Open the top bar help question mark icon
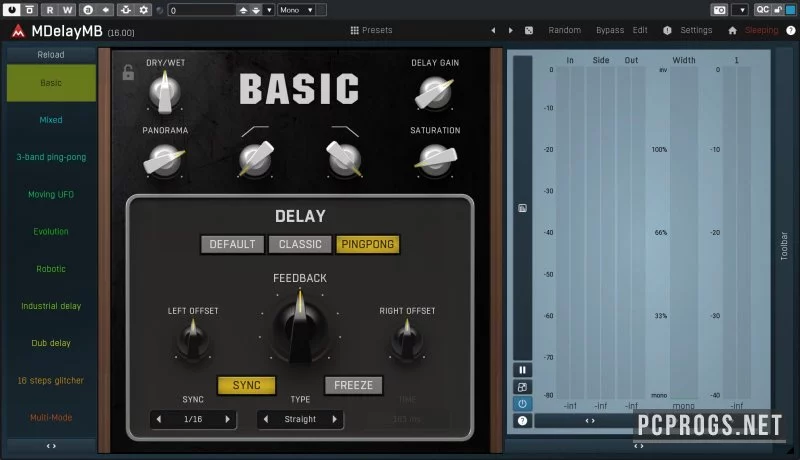This screenshot has width=800, height=460. [790, 31]
